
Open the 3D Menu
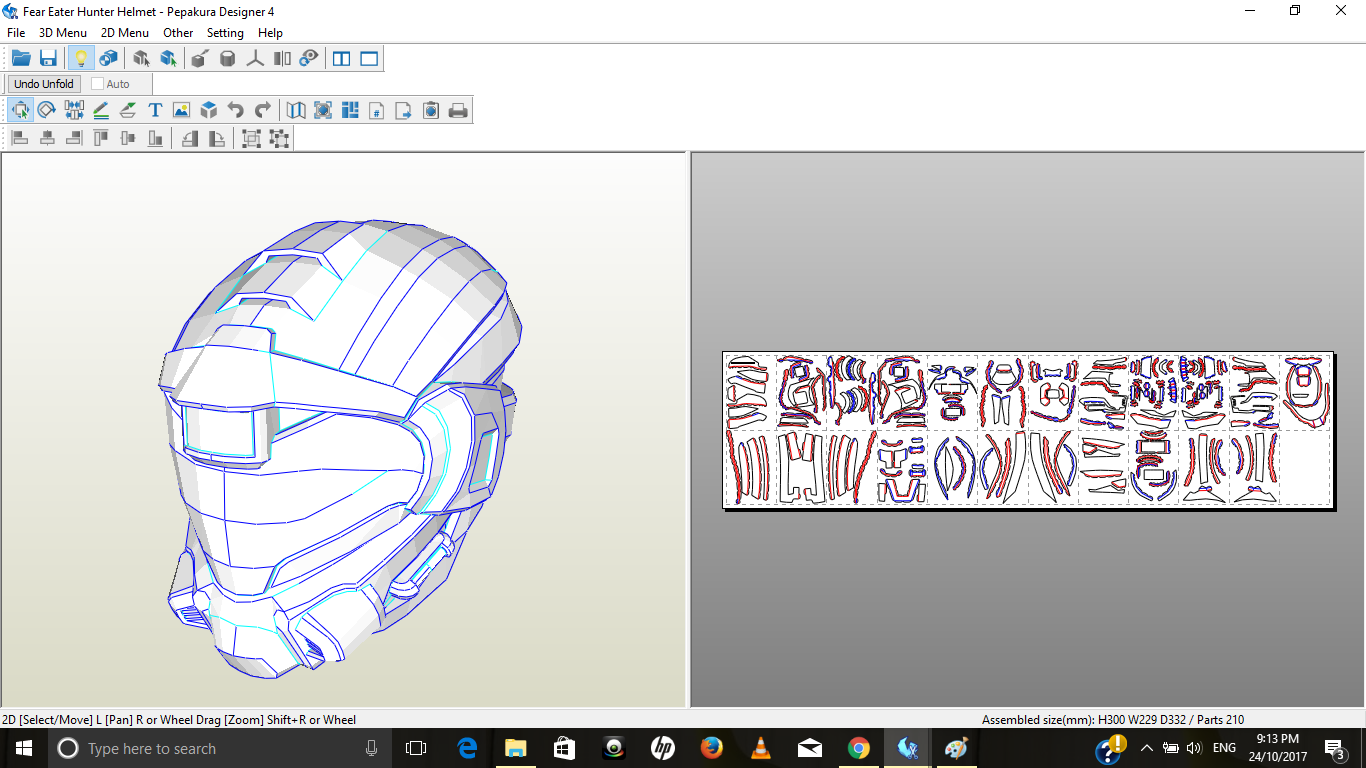tap(63, 33)
